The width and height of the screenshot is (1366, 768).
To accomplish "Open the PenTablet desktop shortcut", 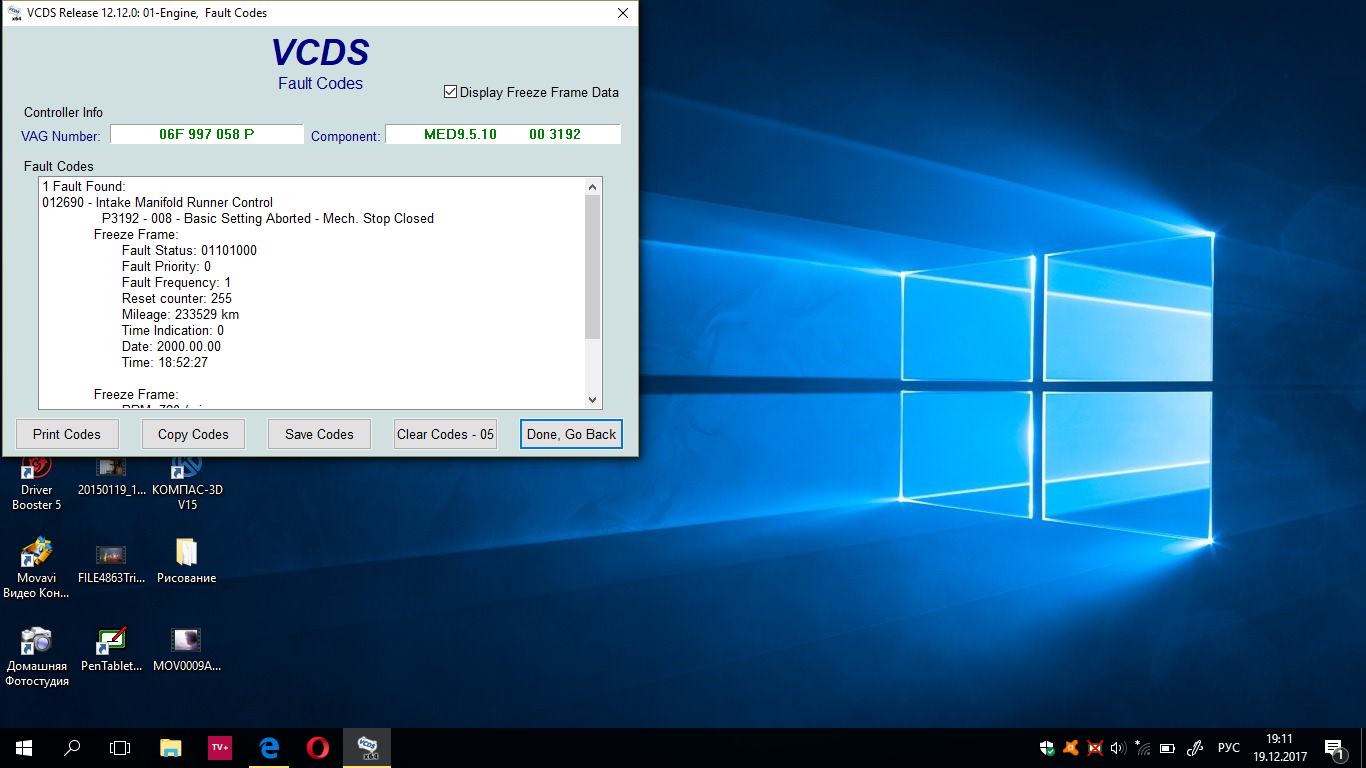I will (x=111, y=641).
